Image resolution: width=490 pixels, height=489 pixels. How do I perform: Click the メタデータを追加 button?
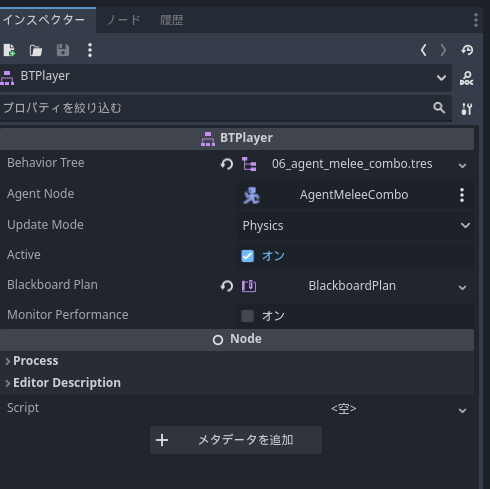(236, 440)
